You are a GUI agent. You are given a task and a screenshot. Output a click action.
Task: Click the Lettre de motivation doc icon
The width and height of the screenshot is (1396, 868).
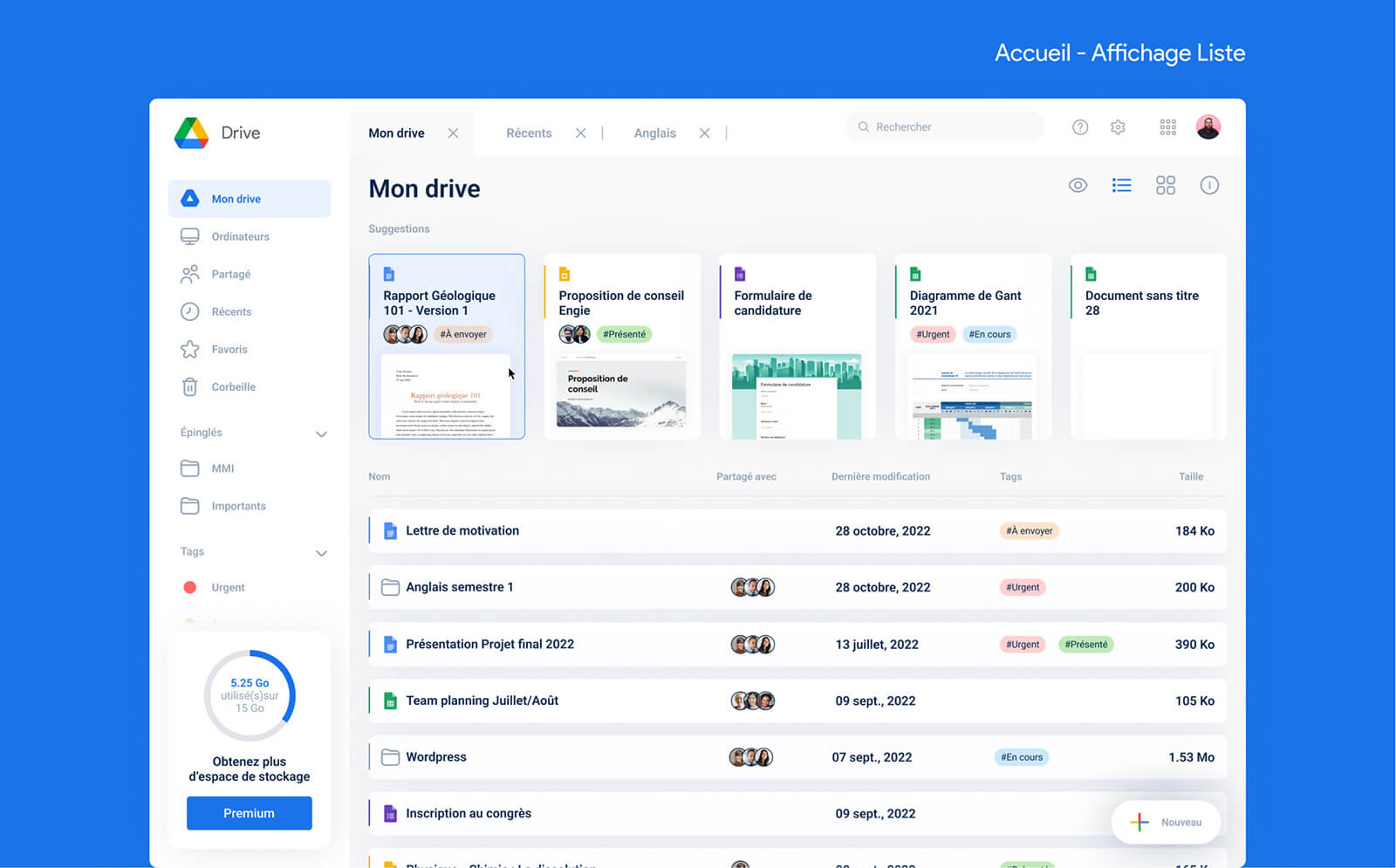pos(390,531)
